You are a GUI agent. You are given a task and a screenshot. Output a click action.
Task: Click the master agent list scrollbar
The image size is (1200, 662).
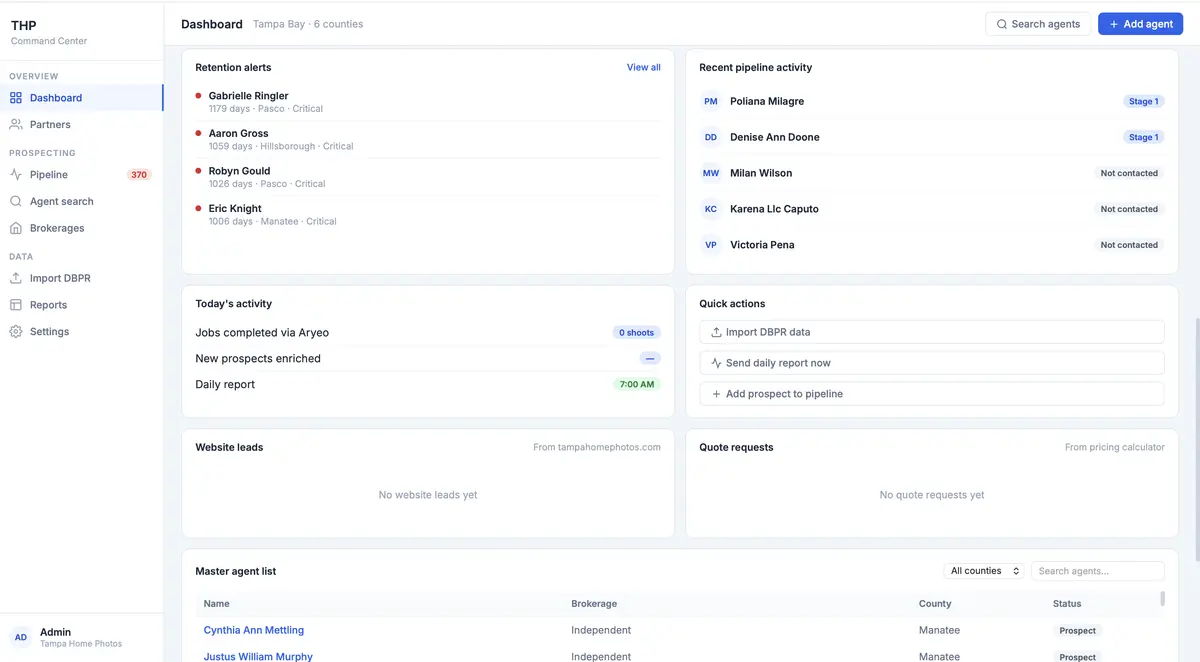[1162, 598]
